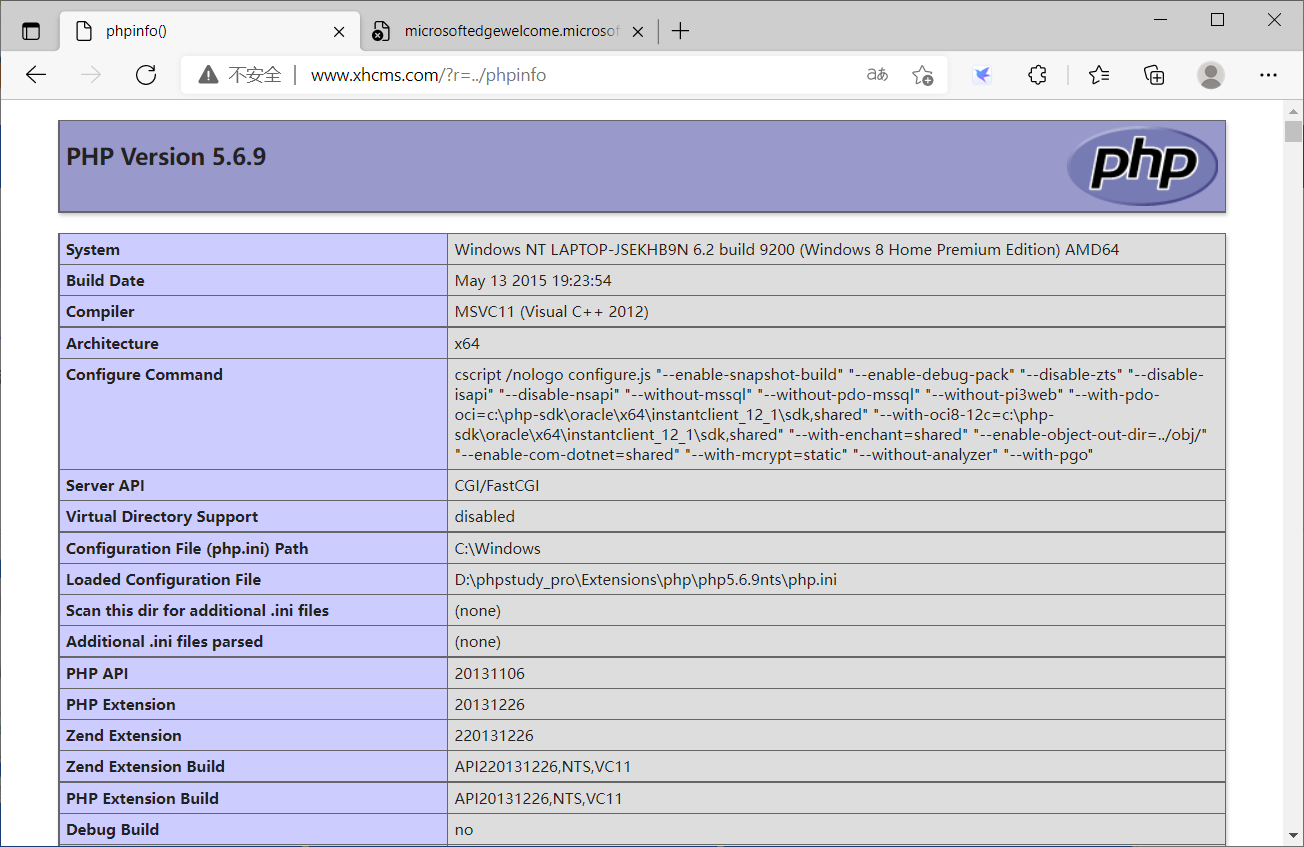The width and height of the screenshot is (1304, 847).
Task: View the not-secure site warning icon
Action: (x=208, y=75)
